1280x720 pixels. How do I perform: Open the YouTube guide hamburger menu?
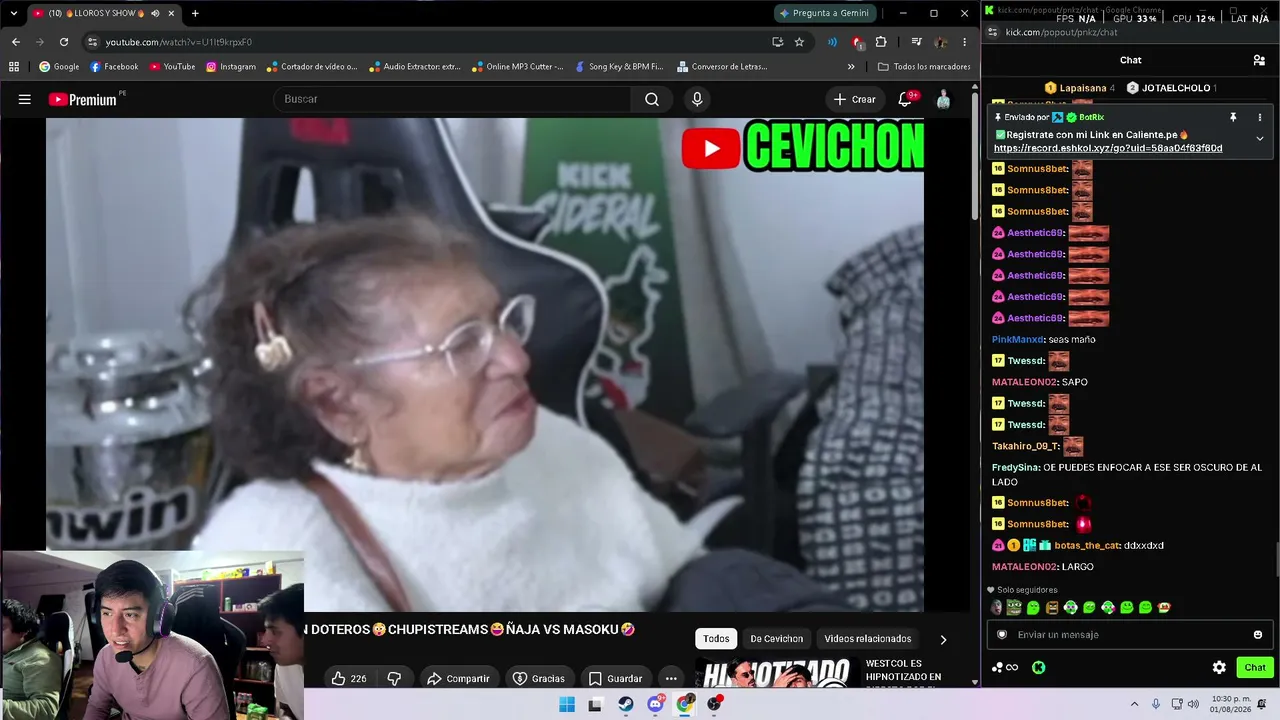pos(25,99)
